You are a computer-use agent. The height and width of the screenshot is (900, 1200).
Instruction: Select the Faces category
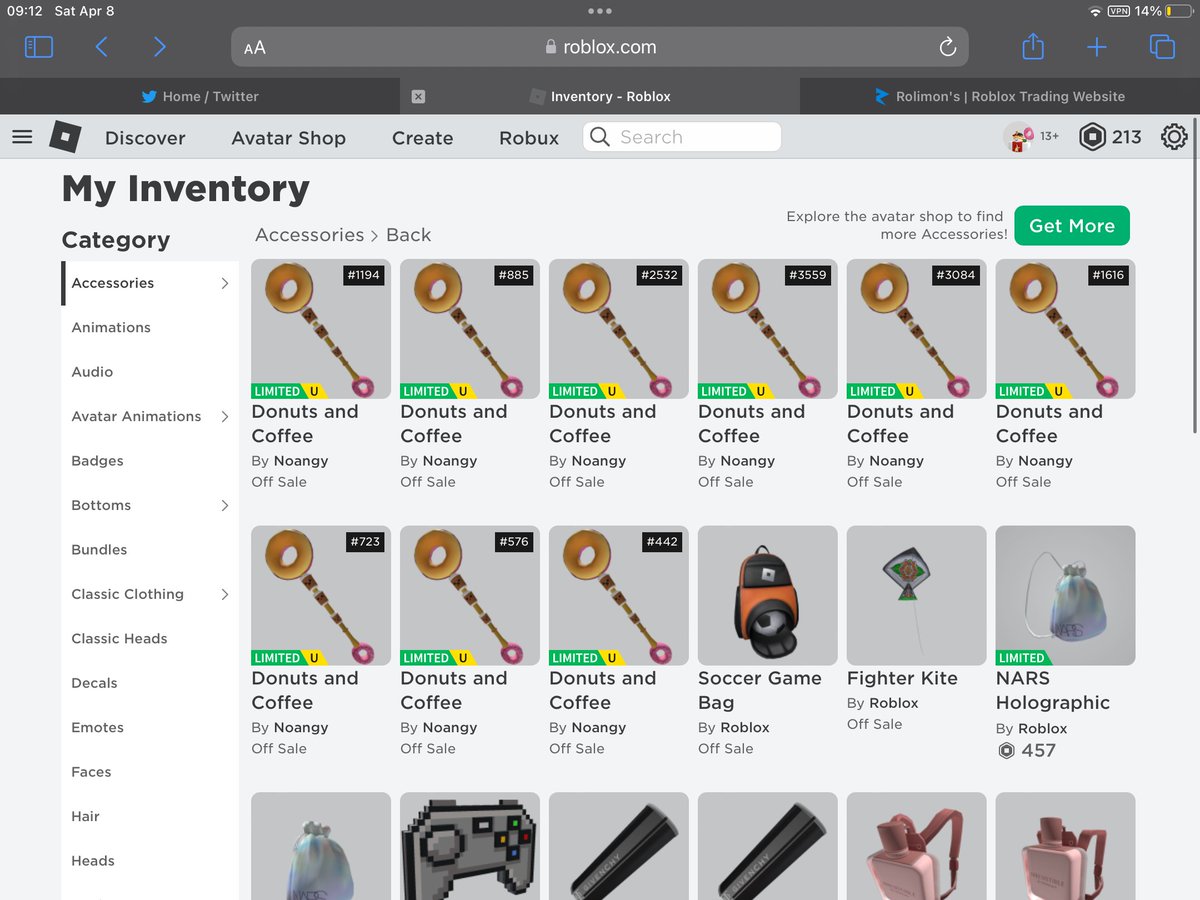pyautogui.click(x=91, y=772)
